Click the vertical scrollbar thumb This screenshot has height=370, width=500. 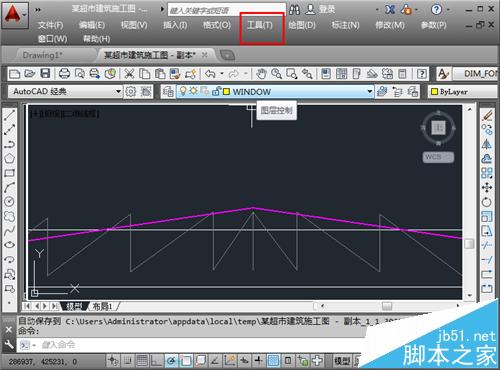[469, 244]
